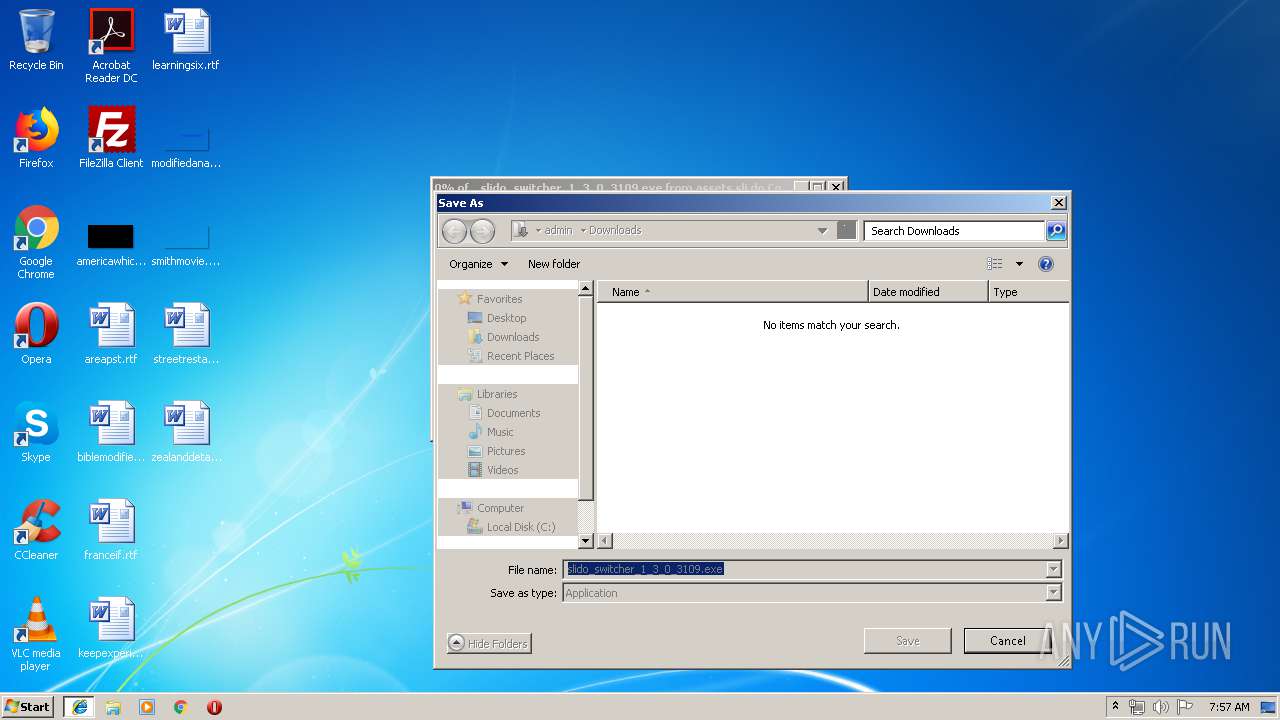Select the keepexperi document icon
The width and height of the screenshot is (1280, 720).
(x=111, y=628)
